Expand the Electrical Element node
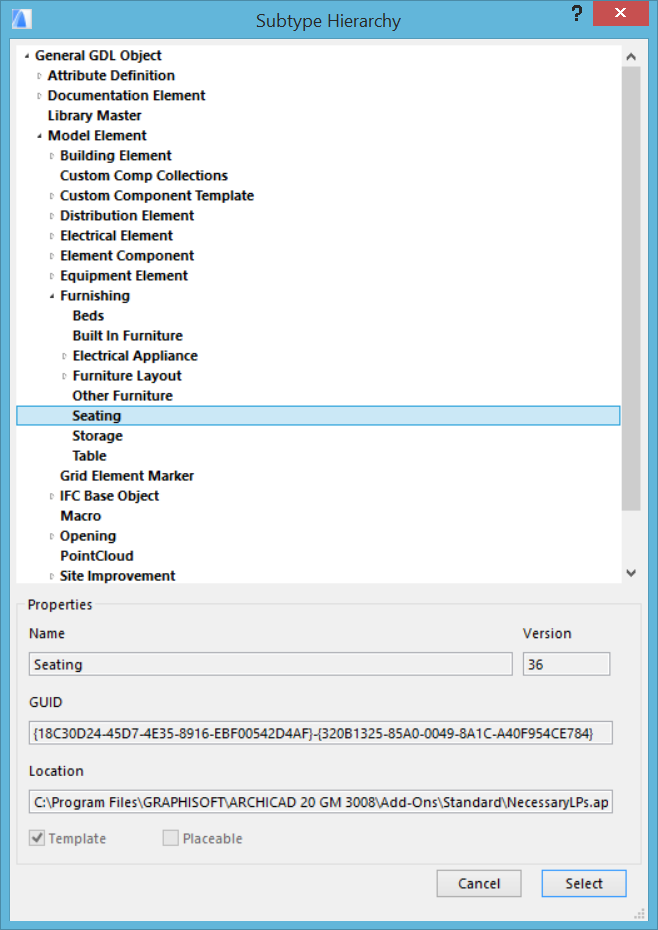The height and width of the screenshot is (930, 658). [x=52, y=236]
